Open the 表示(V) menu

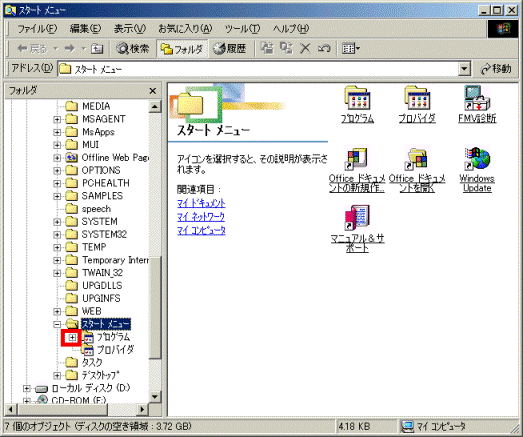point(130,29)
